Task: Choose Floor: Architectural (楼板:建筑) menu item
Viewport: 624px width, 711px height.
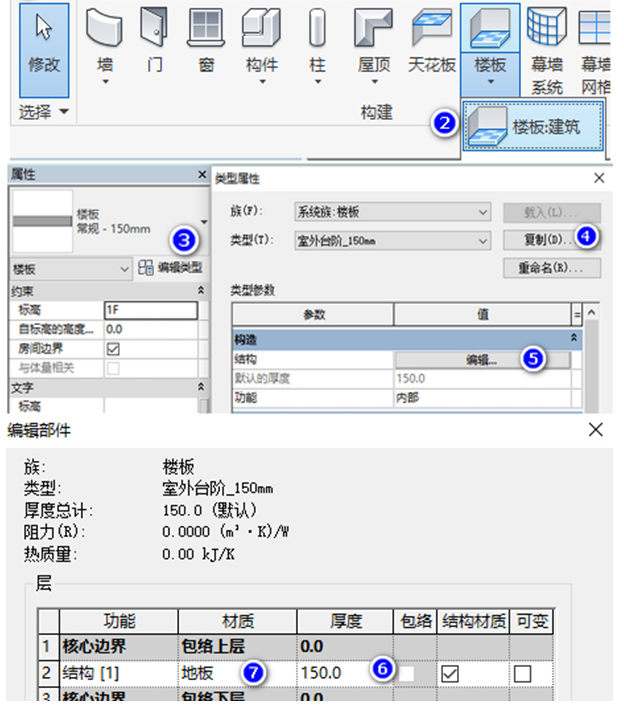Action: (535, 128)
